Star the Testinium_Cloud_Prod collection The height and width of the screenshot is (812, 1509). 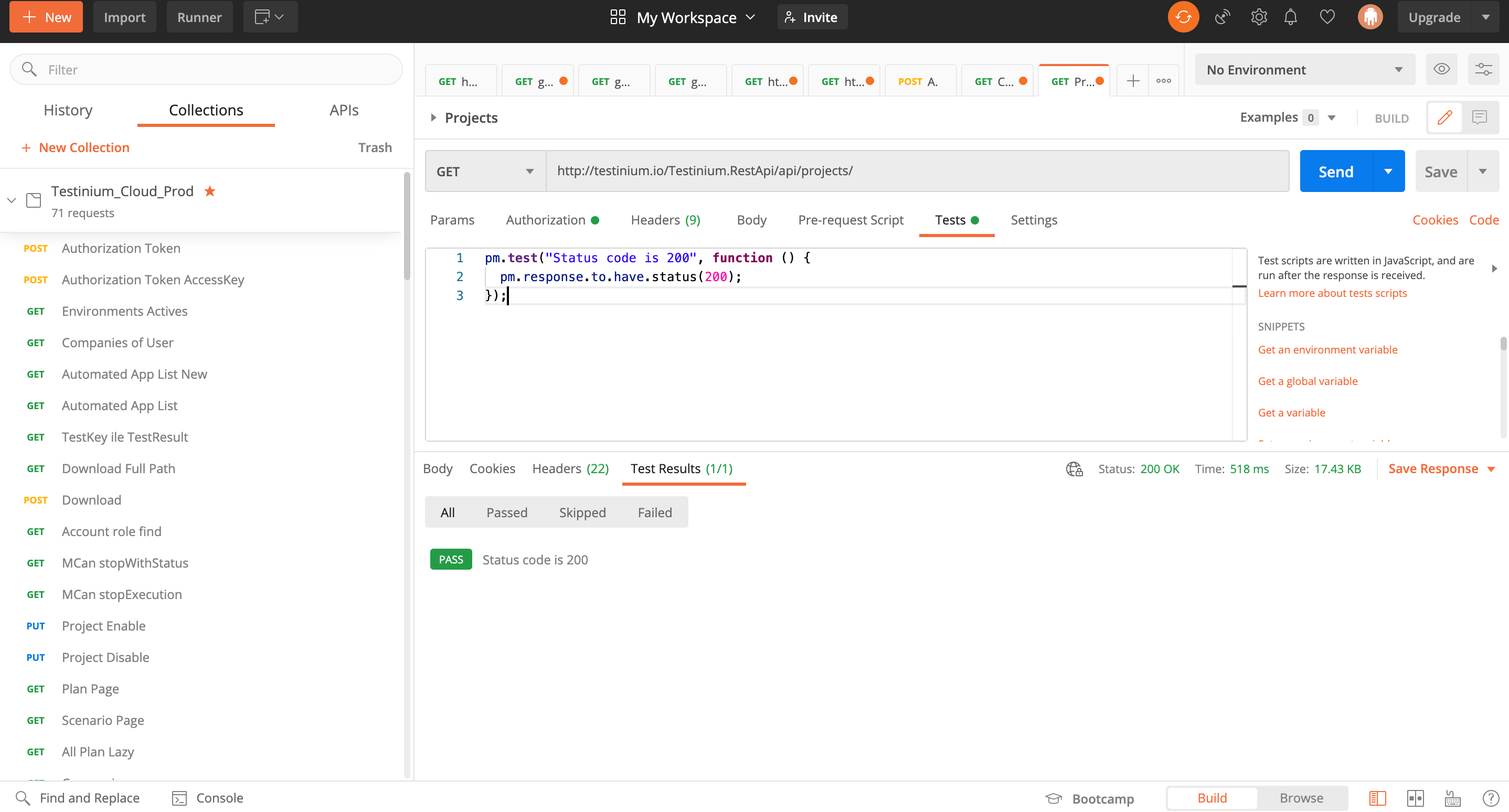pos(210,191)
